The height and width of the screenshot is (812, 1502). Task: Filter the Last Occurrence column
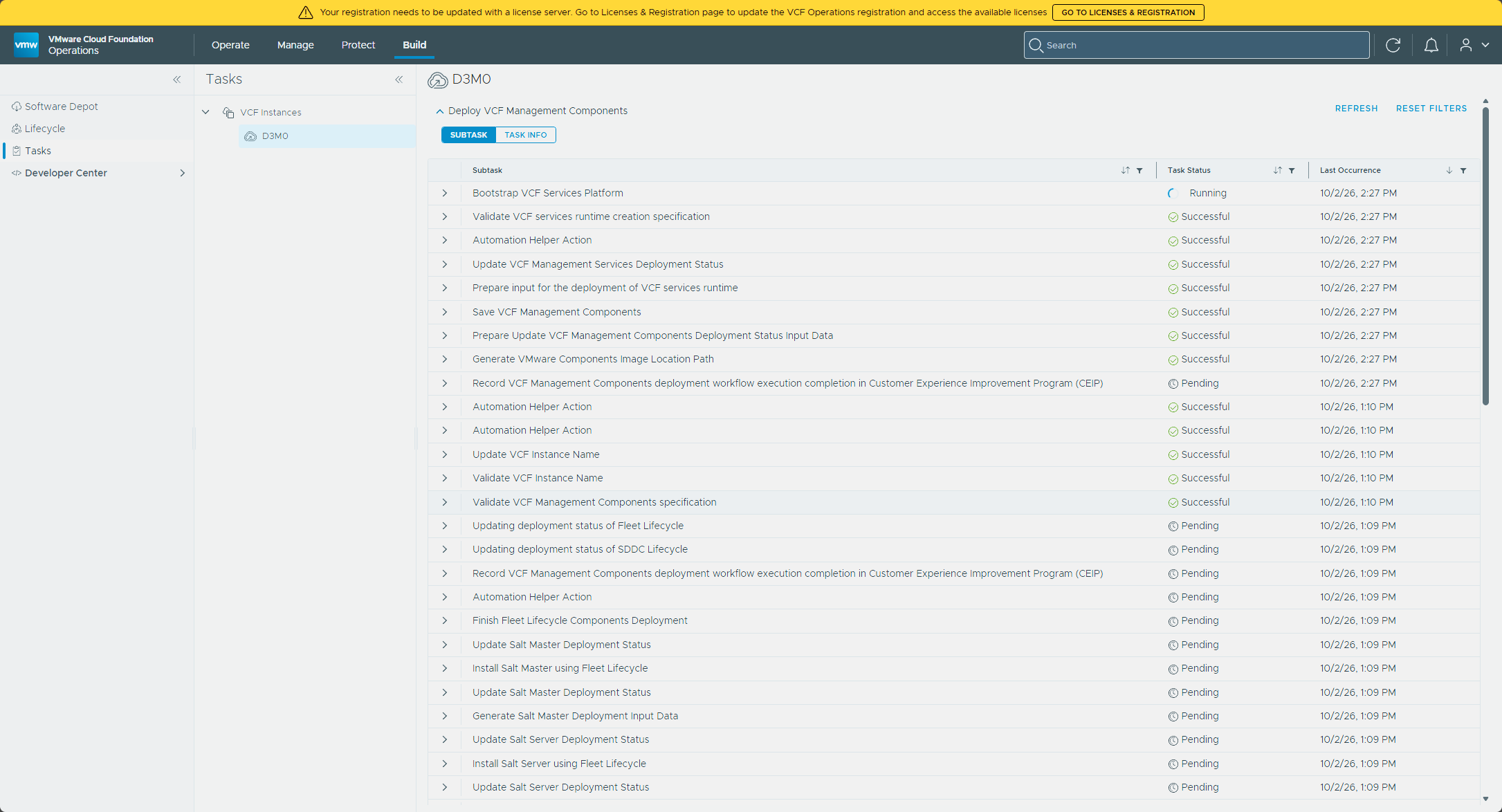click(x=1463, y=170)
